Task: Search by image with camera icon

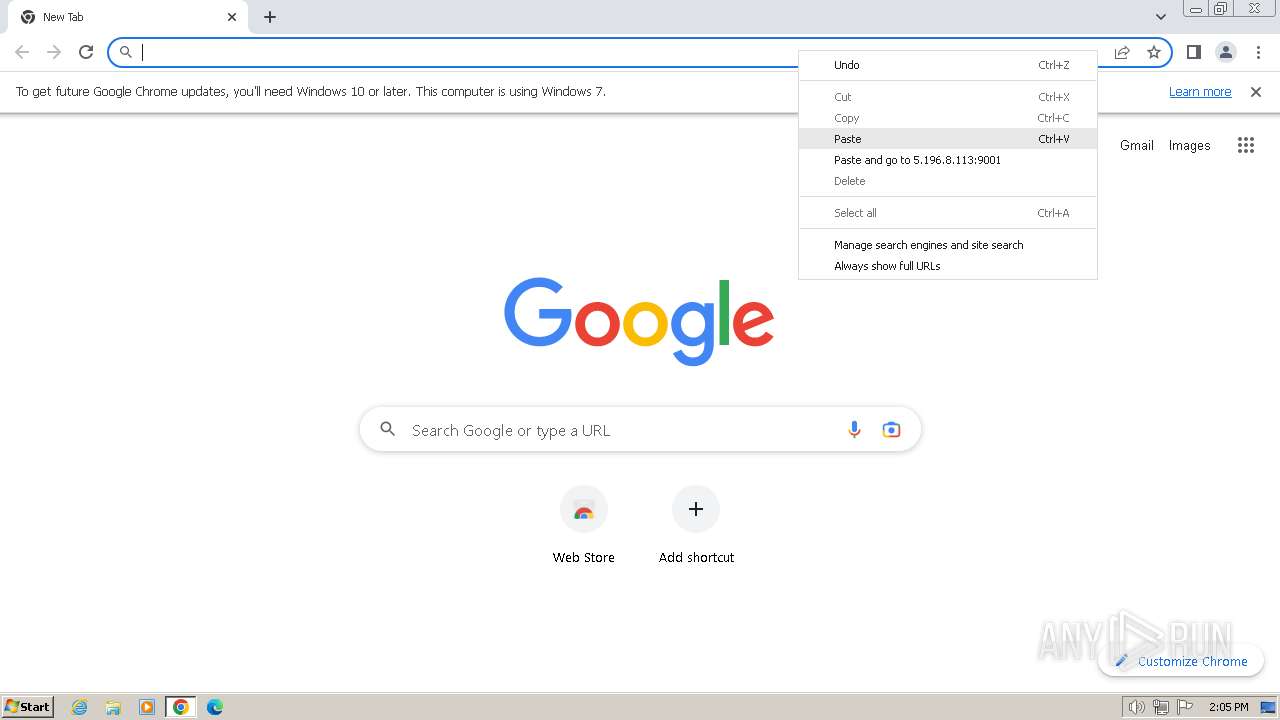Action: 891,430
